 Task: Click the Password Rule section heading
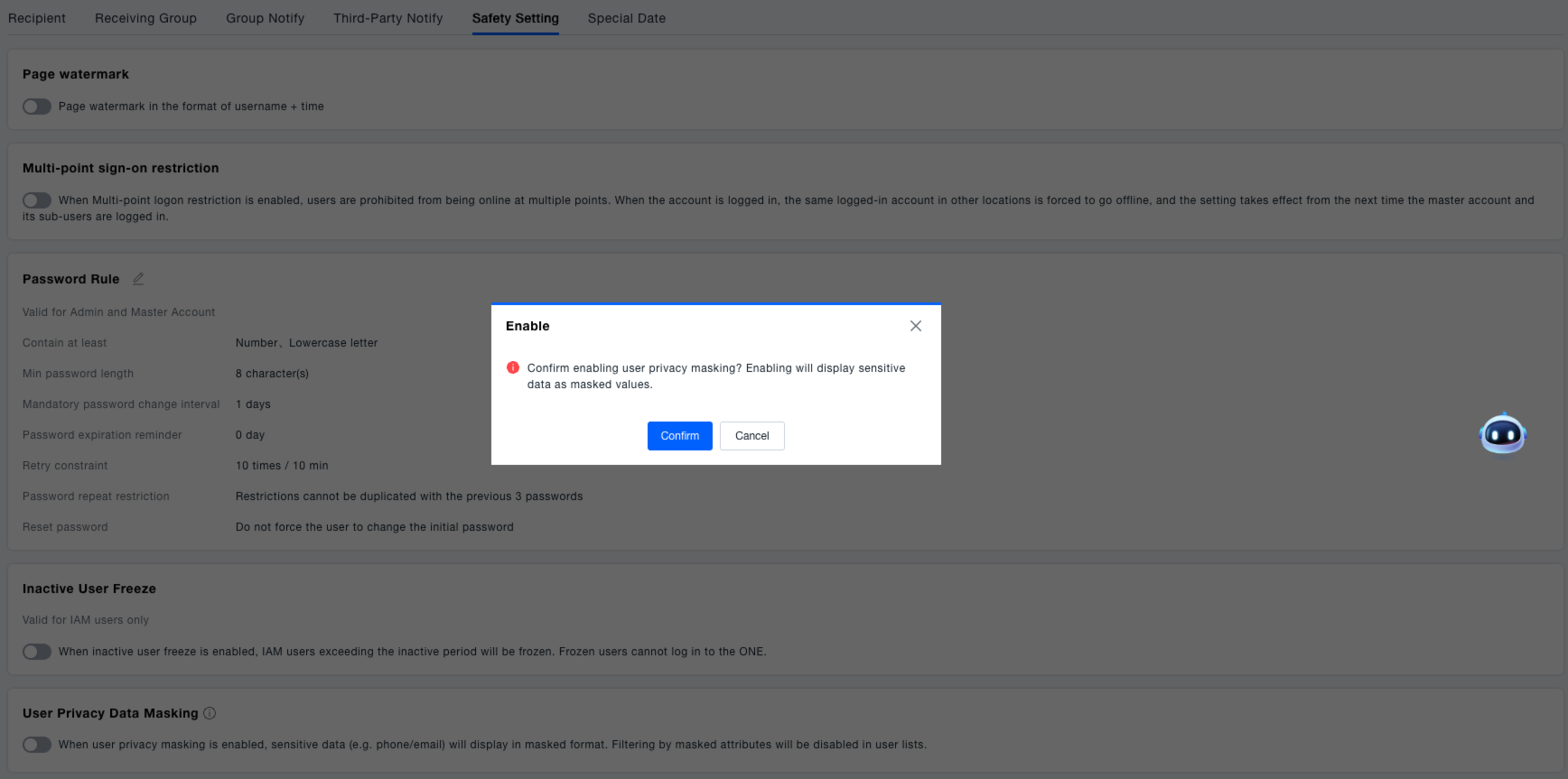[x=70, y=279]
